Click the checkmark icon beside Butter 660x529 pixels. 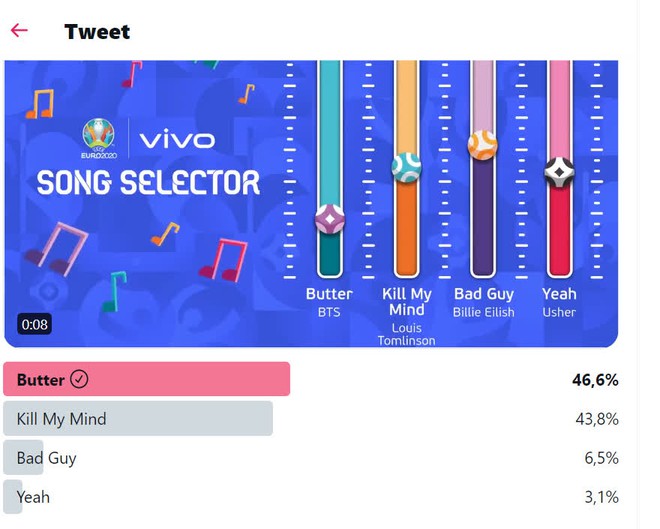tap(80, 380)
